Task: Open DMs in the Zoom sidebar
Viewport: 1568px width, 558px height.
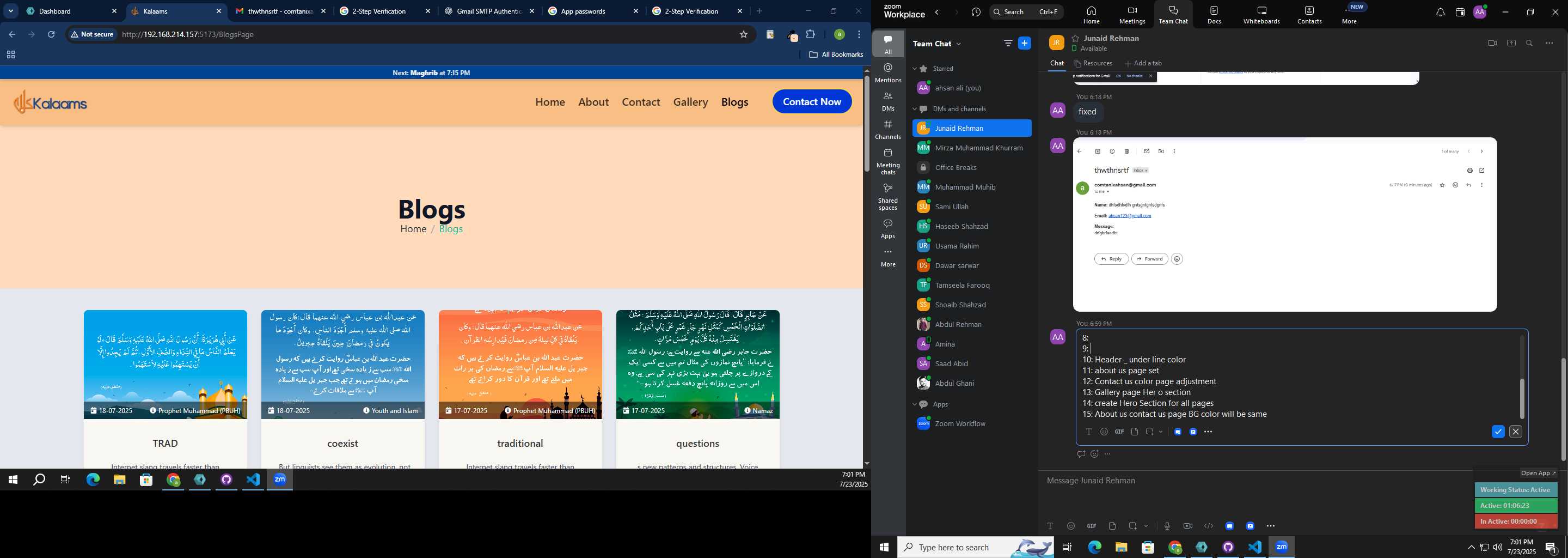Action: pos(888,101)
